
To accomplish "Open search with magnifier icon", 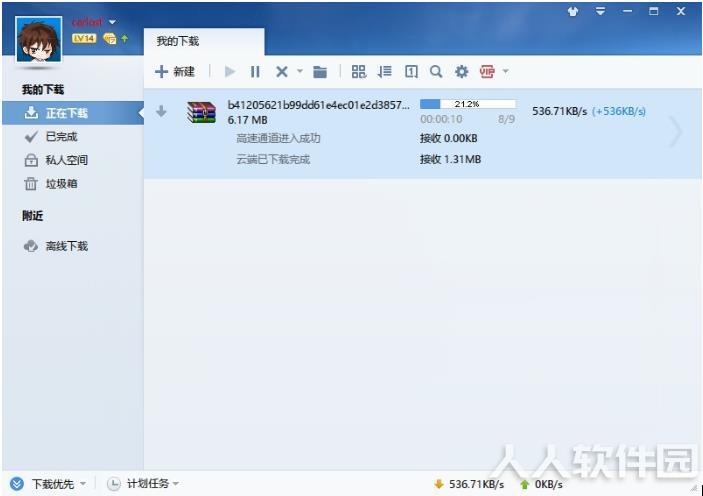I will (x=436, y=72).
